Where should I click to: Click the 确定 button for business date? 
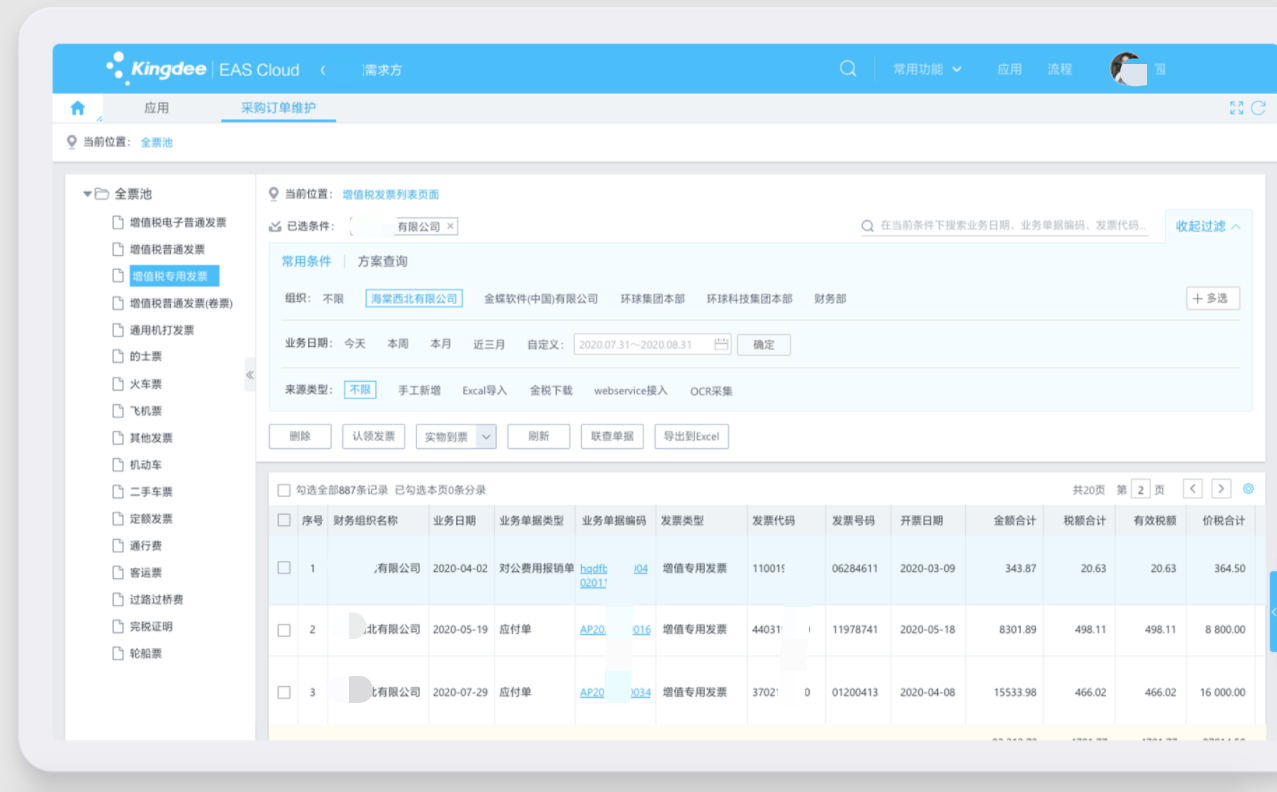(763, 344)
